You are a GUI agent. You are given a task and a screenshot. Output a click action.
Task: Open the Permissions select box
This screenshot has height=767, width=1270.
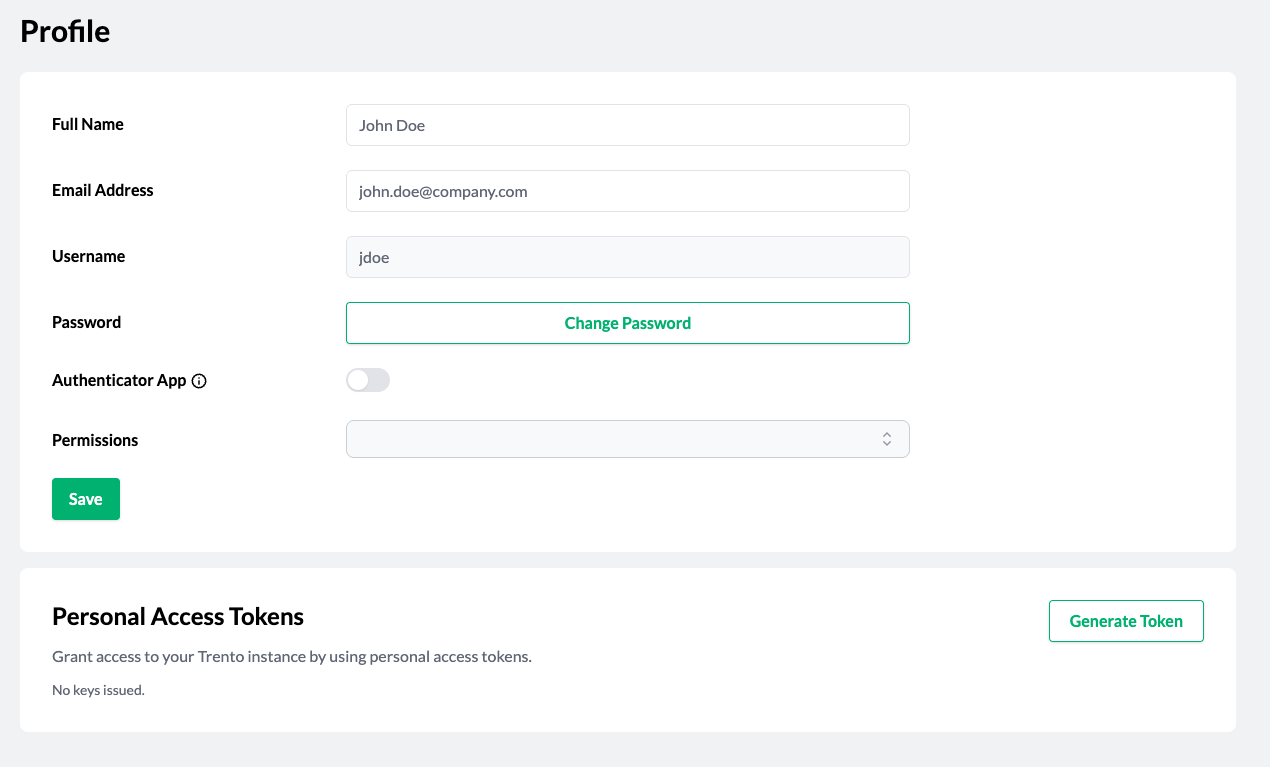click(627, 439)
